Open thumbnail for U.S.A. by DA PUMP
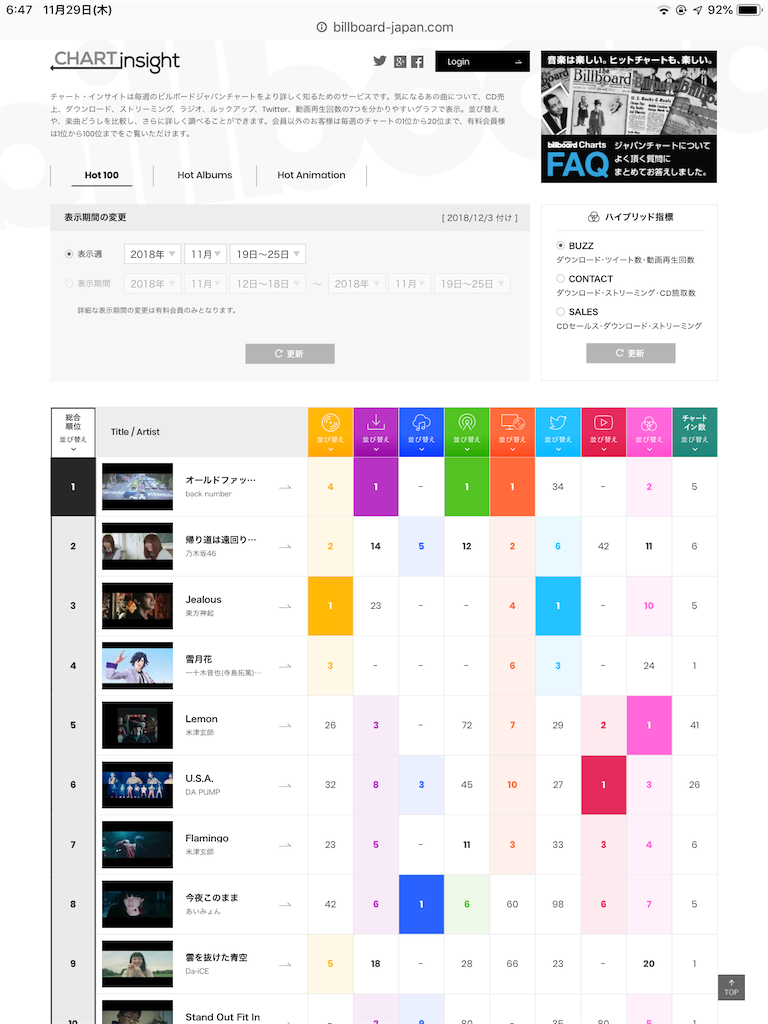The width and height of the screenshot is (768, 1024). click(x=138, y=785)
